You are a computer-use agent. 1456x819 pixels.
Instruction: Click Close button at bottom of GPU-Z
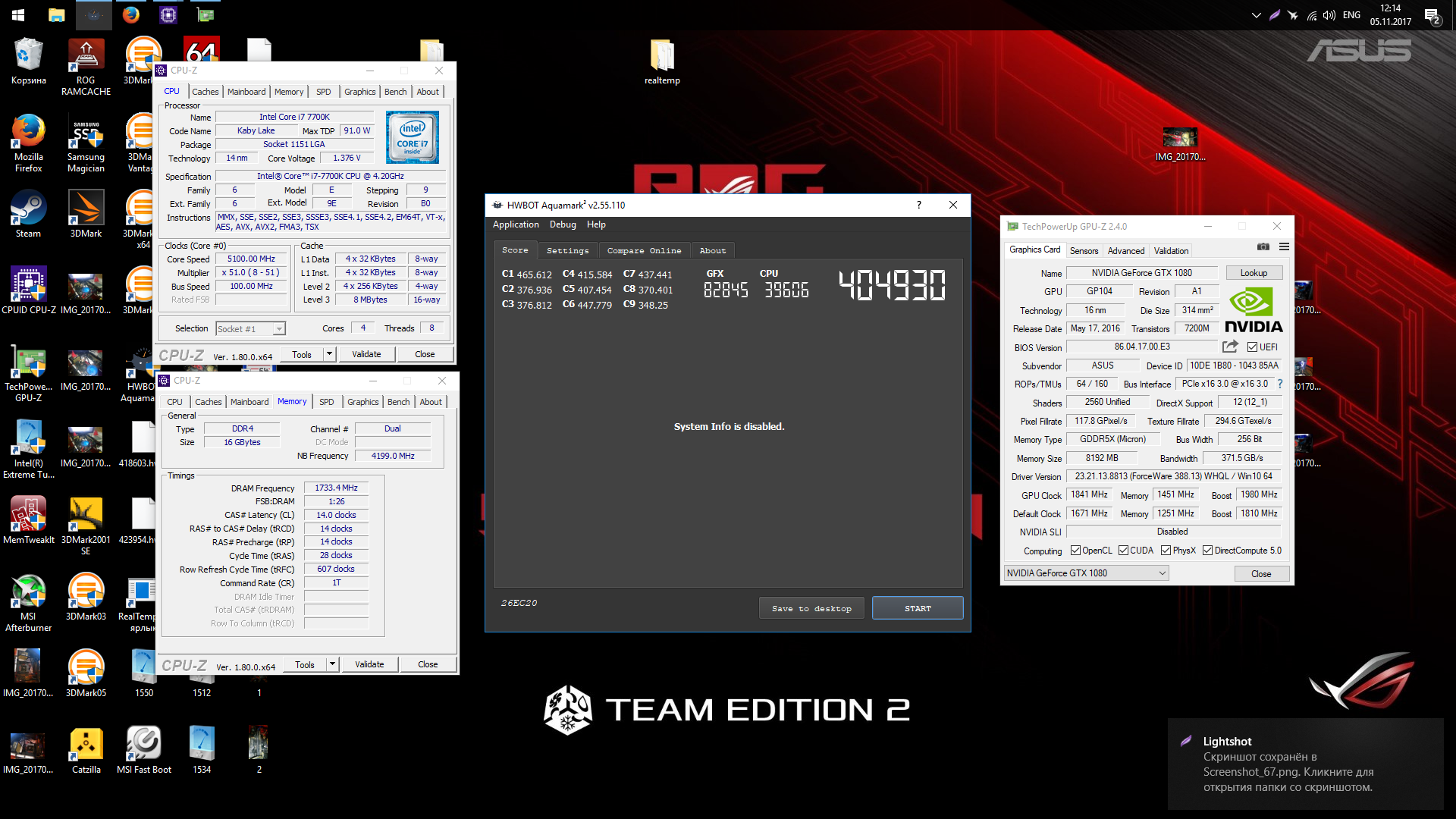1261,574
